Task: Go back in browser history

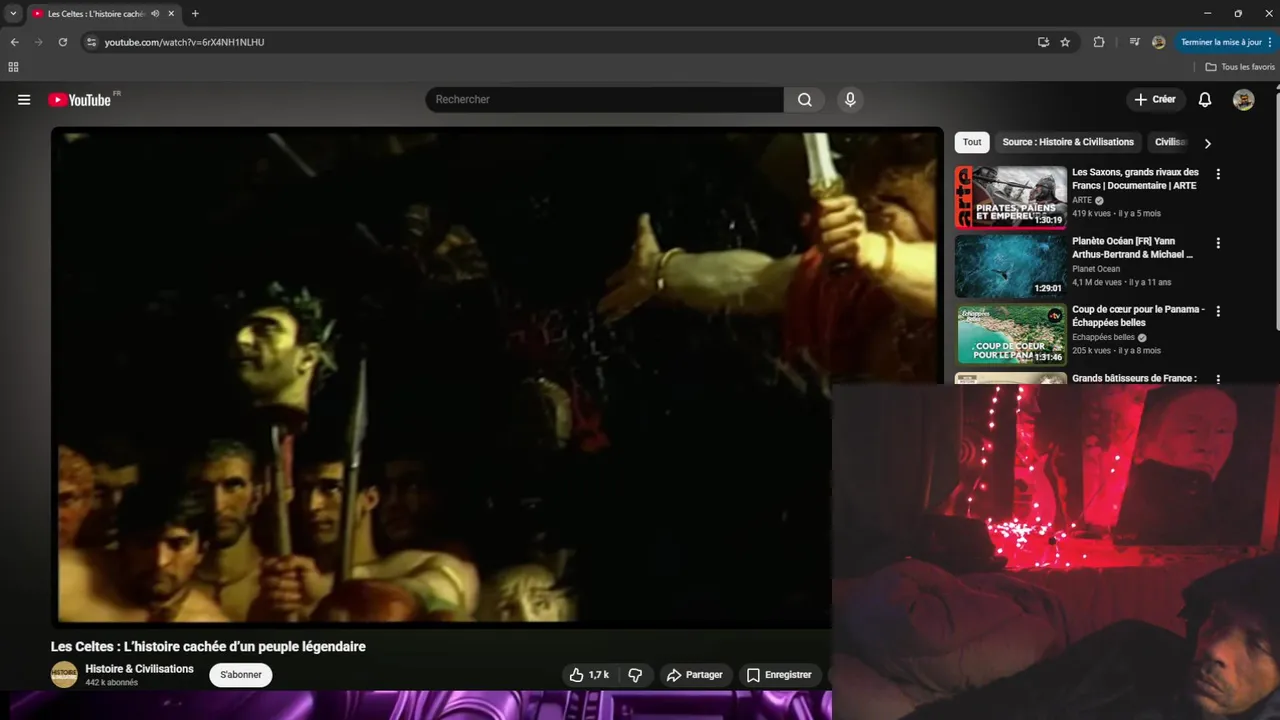Action: coord(14,42)
